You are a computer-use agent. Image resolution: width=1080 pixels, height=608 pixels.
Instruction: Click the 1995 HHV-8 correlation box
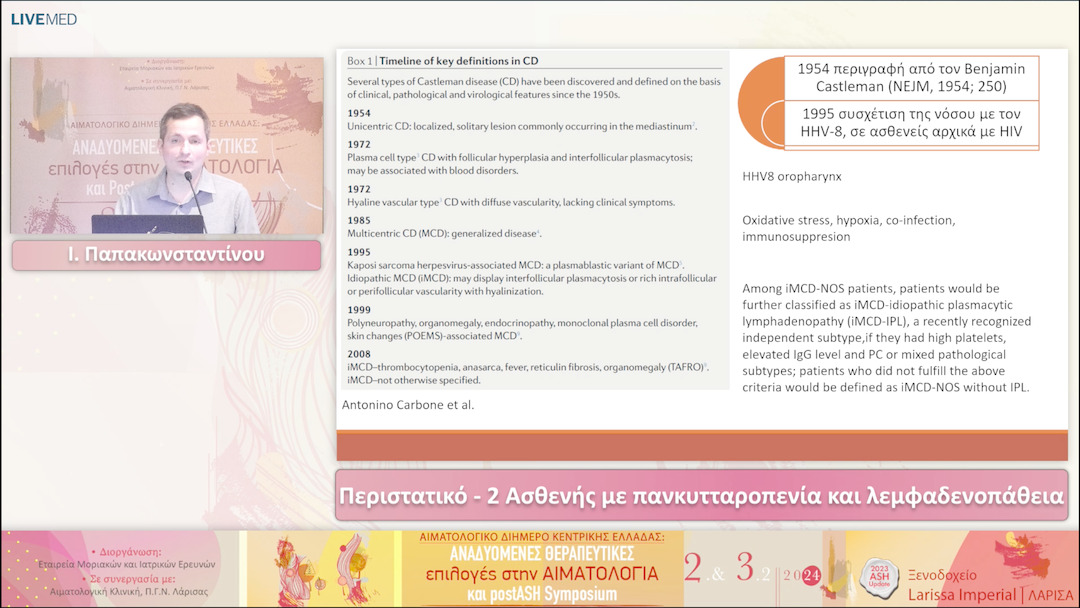pos(911,125)
